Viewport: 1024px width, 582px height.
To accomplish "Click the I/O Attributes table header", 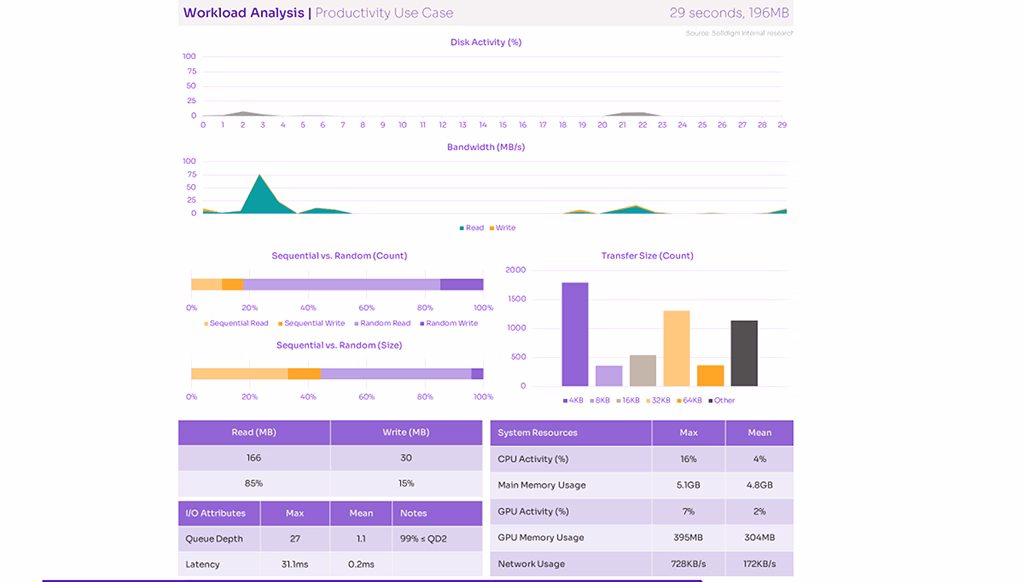I will click(219, 513).
